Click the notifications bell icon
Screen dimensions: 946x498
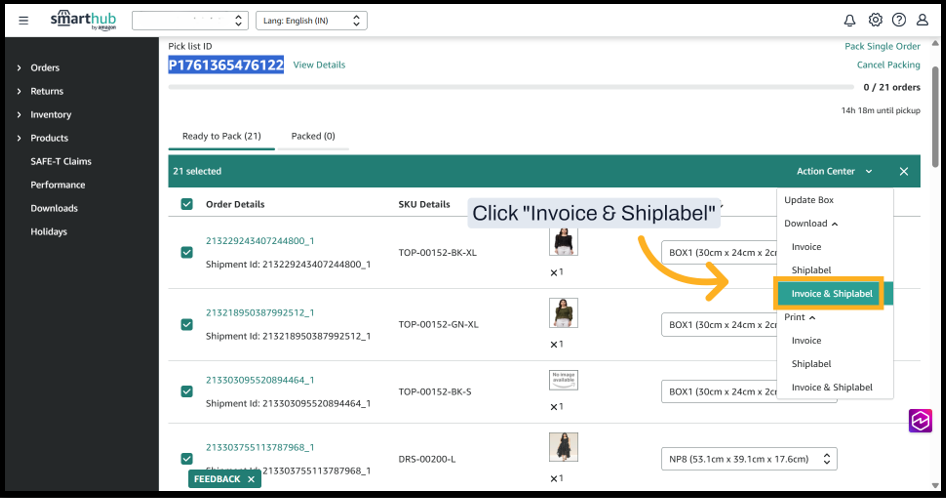(x=849, y=20)
